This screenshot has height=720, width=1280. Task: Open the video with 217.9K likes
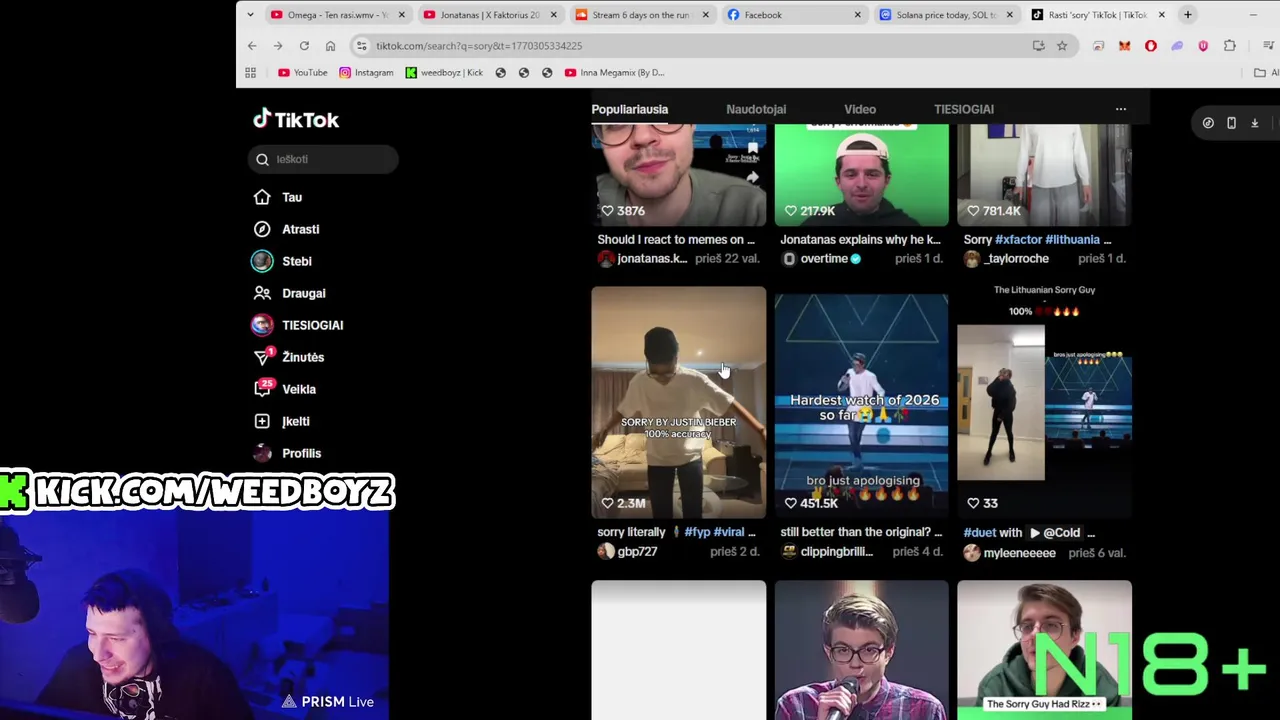coord(861,175)
